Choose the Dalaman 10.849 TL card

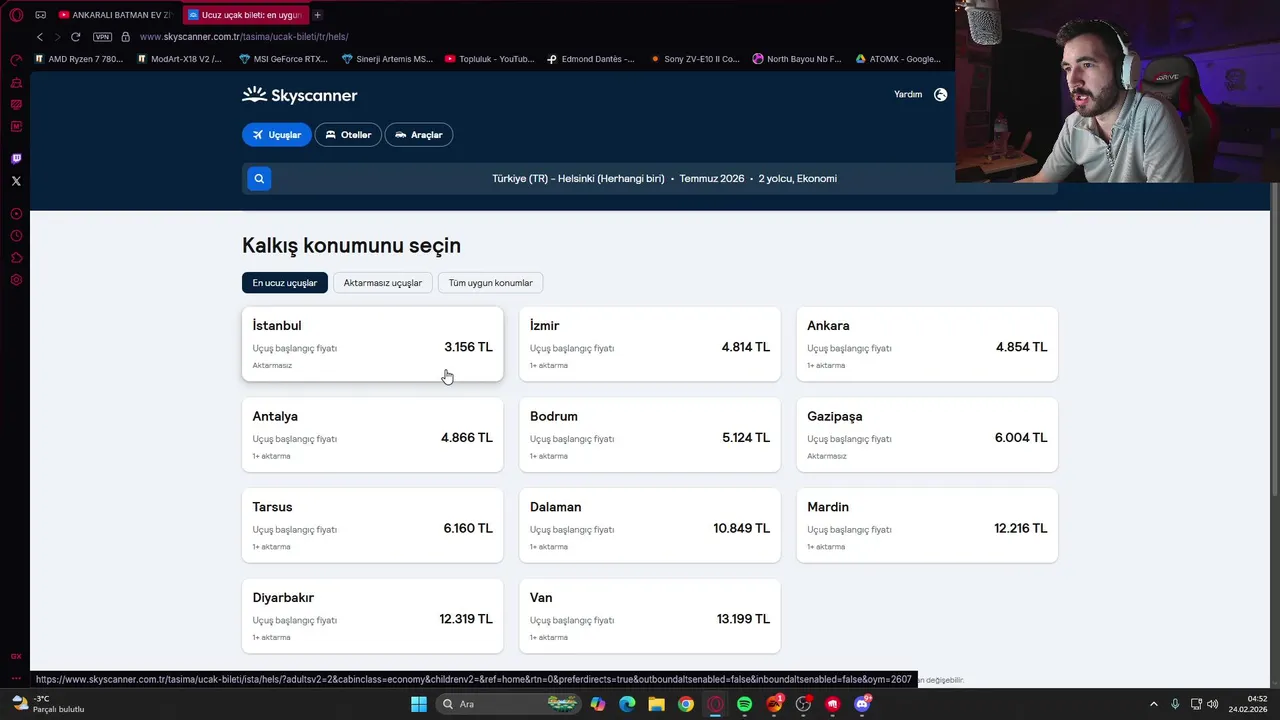(x=650, y=525)
